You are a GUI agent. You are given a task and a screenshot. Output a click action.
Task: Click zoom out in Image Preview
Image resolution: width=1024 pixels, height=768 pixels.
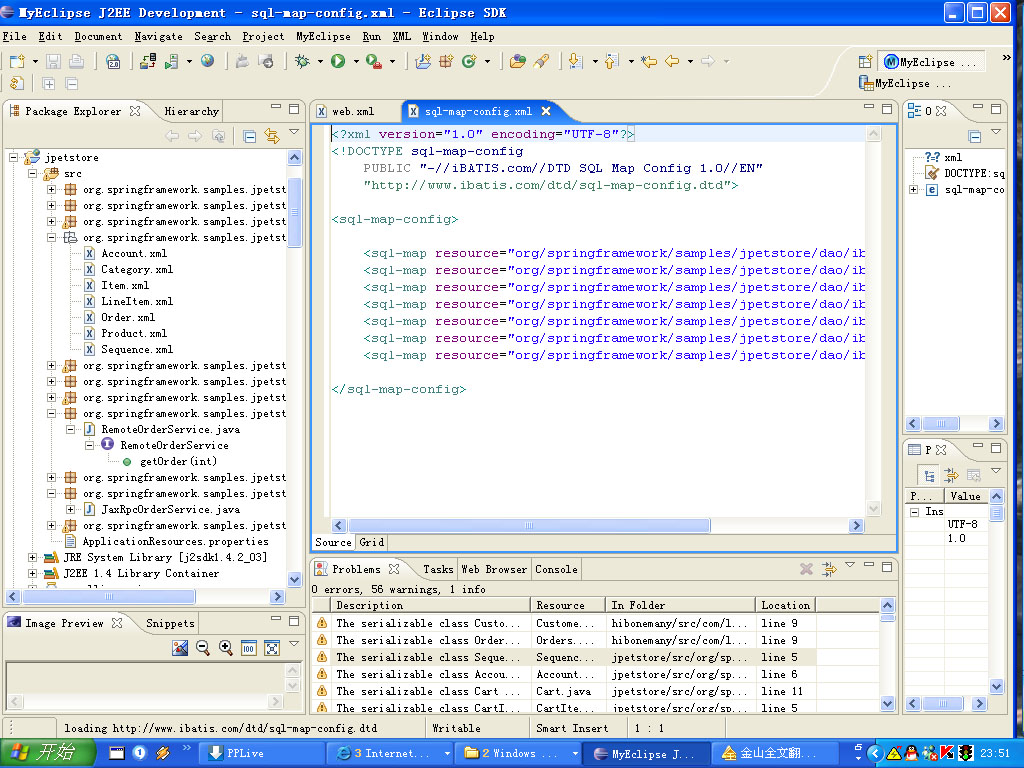click(x=203, y=648)
